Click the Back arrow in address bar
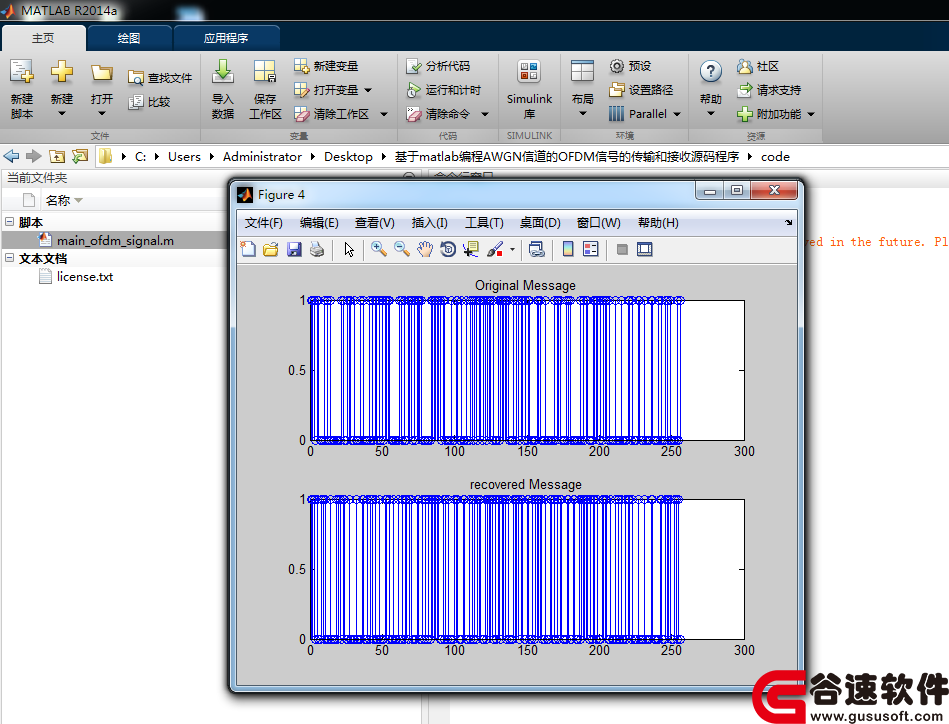This screenshot has height=724, width=949. (x=11, y=156)
